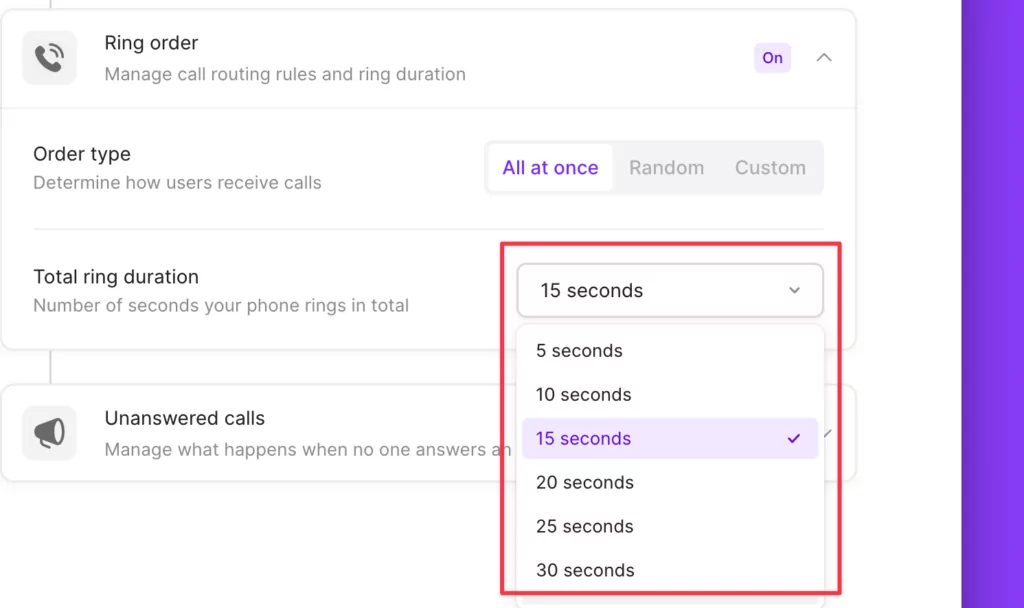The height and width of the screenshot is (608, 1024).
Task: Select 5 seconds ring duration
Action: (579, 351)
